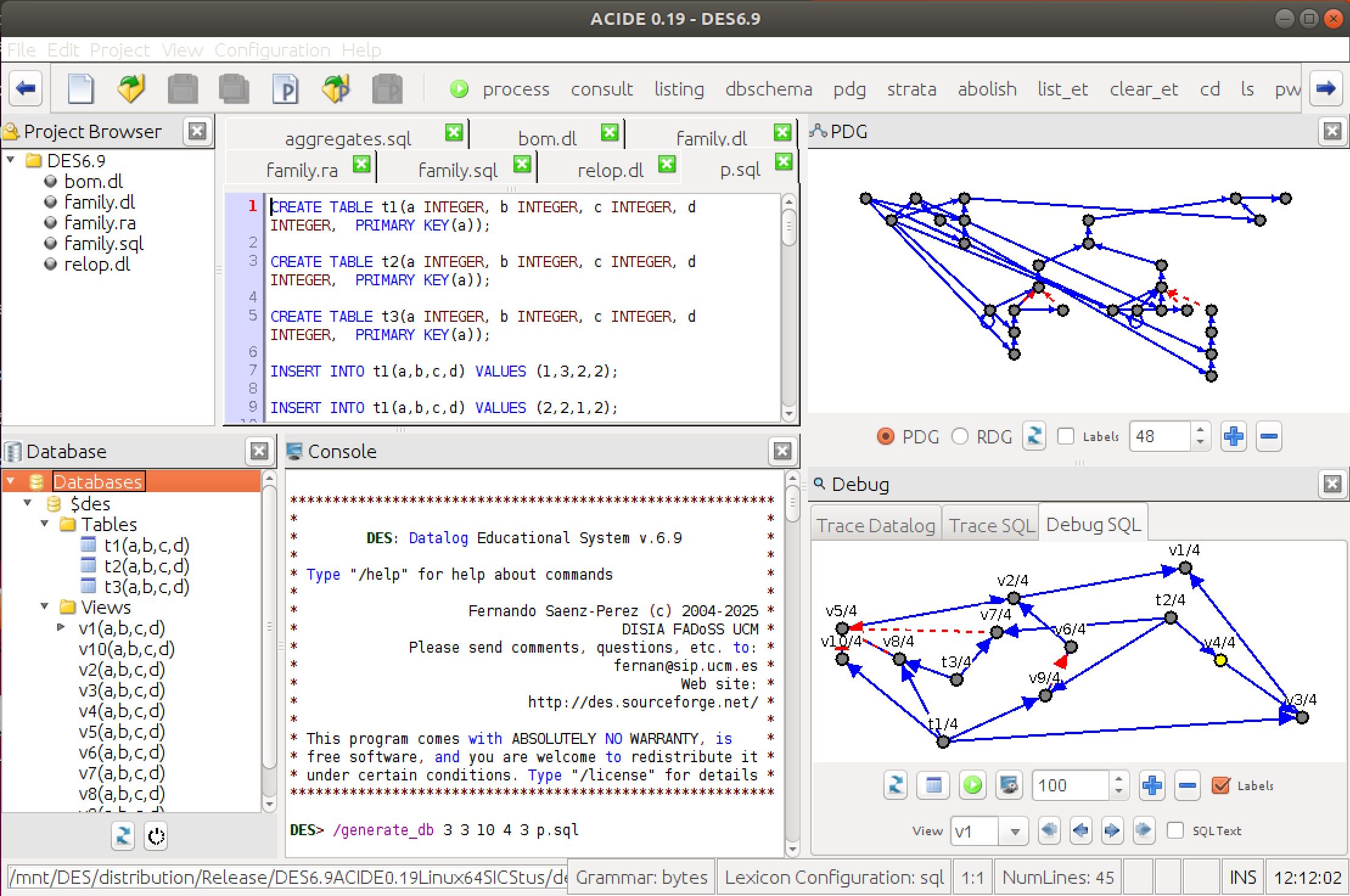Click the dbschema command button
The height and width of the screenshot is (896, 1350).
(768, 89)
